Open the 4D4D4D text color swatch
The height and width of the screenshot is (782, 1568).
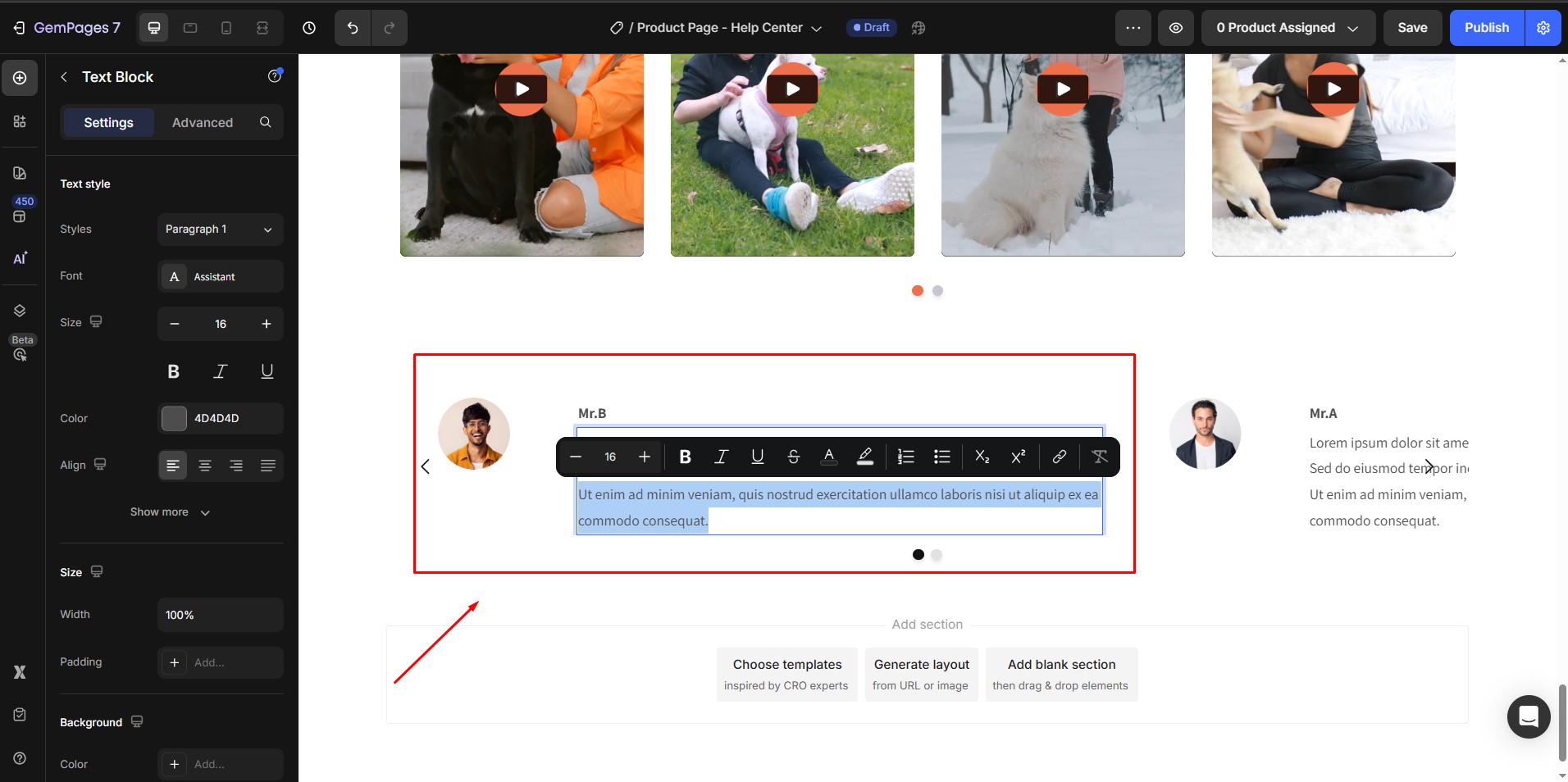point(174,418)
